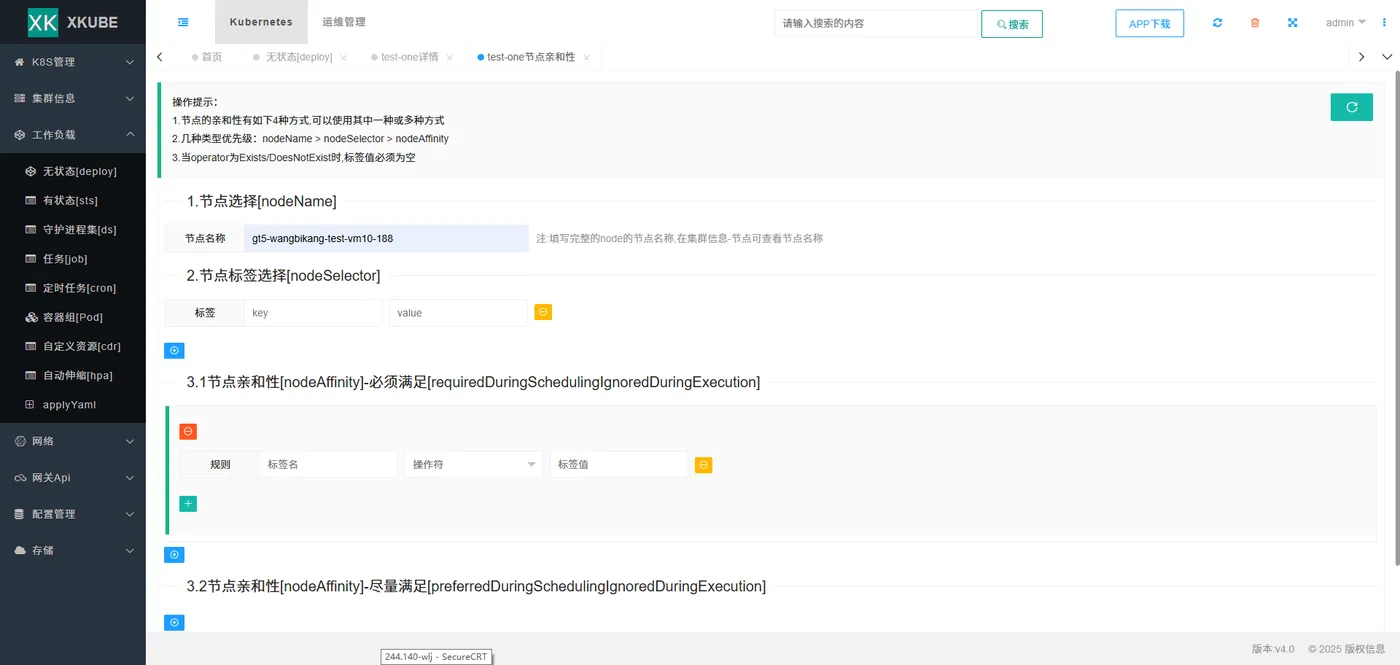Image resolution: width=1400 pixels, height=665 pixels.
Task: Delete the required nodeAffinity rule group
Action: (x=188, y=432)
